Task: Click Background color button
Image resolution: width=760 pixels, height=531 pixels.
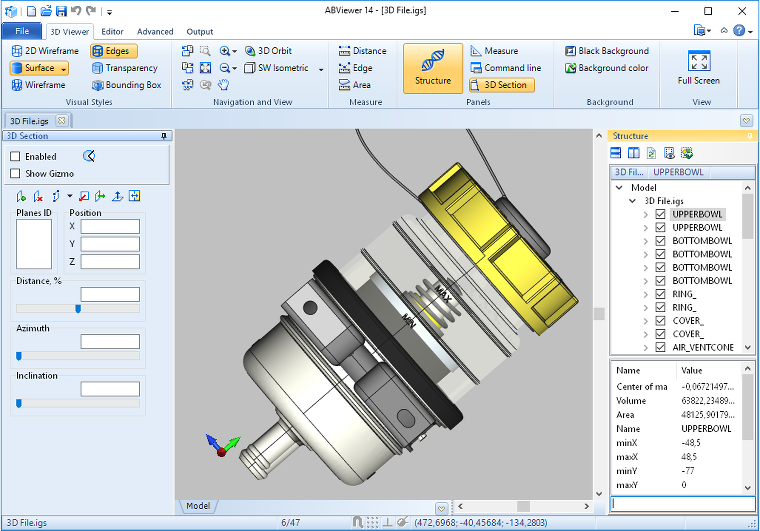Action: tap(607, 68)
